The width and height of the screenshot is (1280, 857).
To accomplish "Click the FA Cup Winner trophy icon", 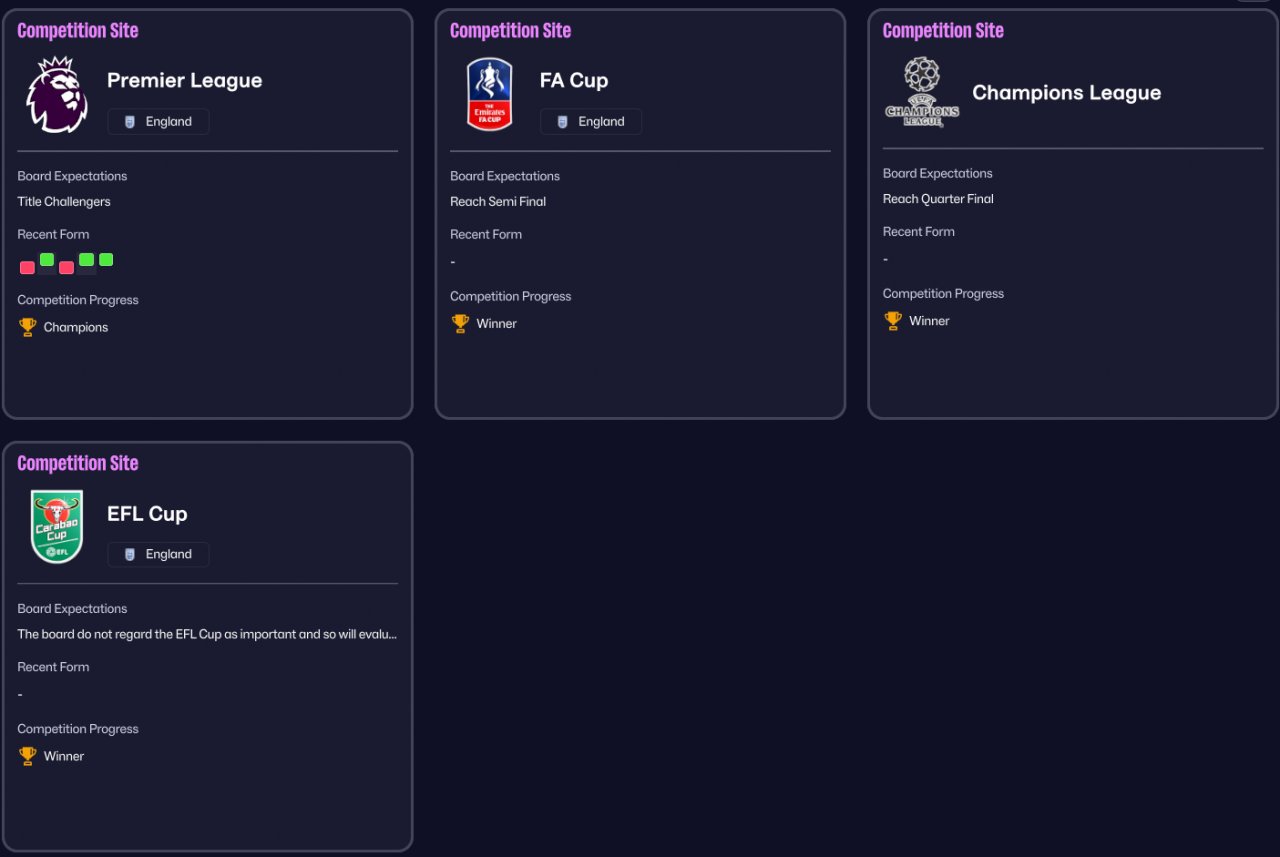I will click(460, 323).
